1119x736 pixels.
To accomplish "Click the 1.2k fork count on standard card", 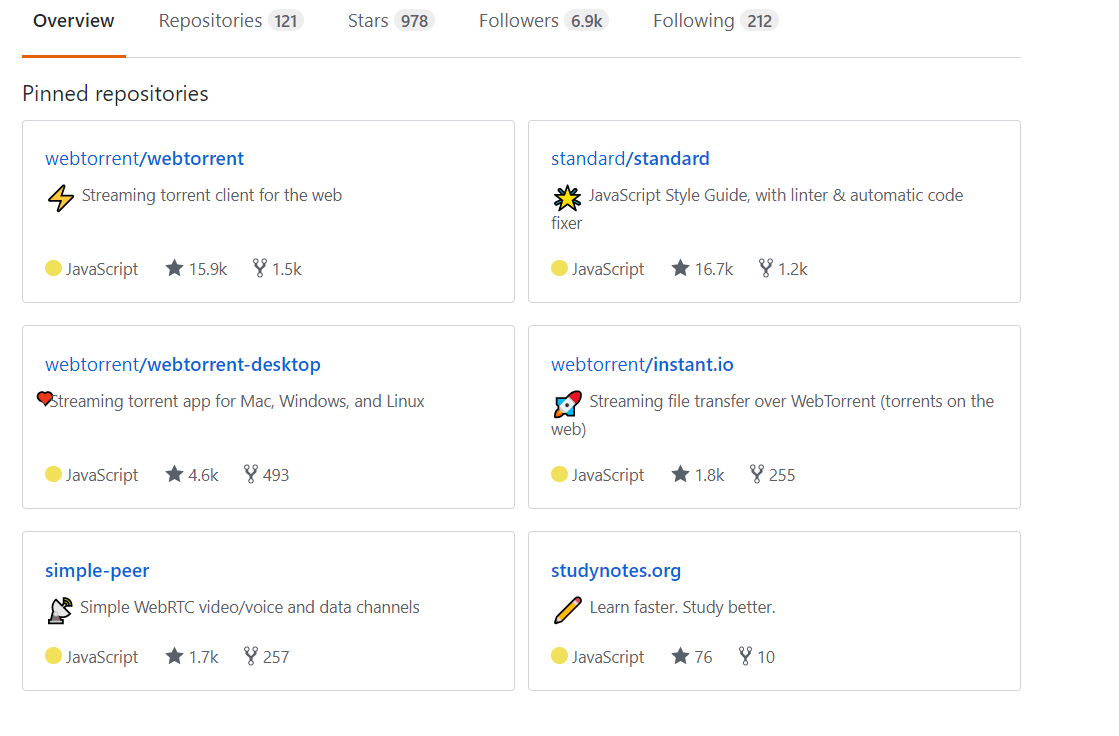I will (793, 269).
